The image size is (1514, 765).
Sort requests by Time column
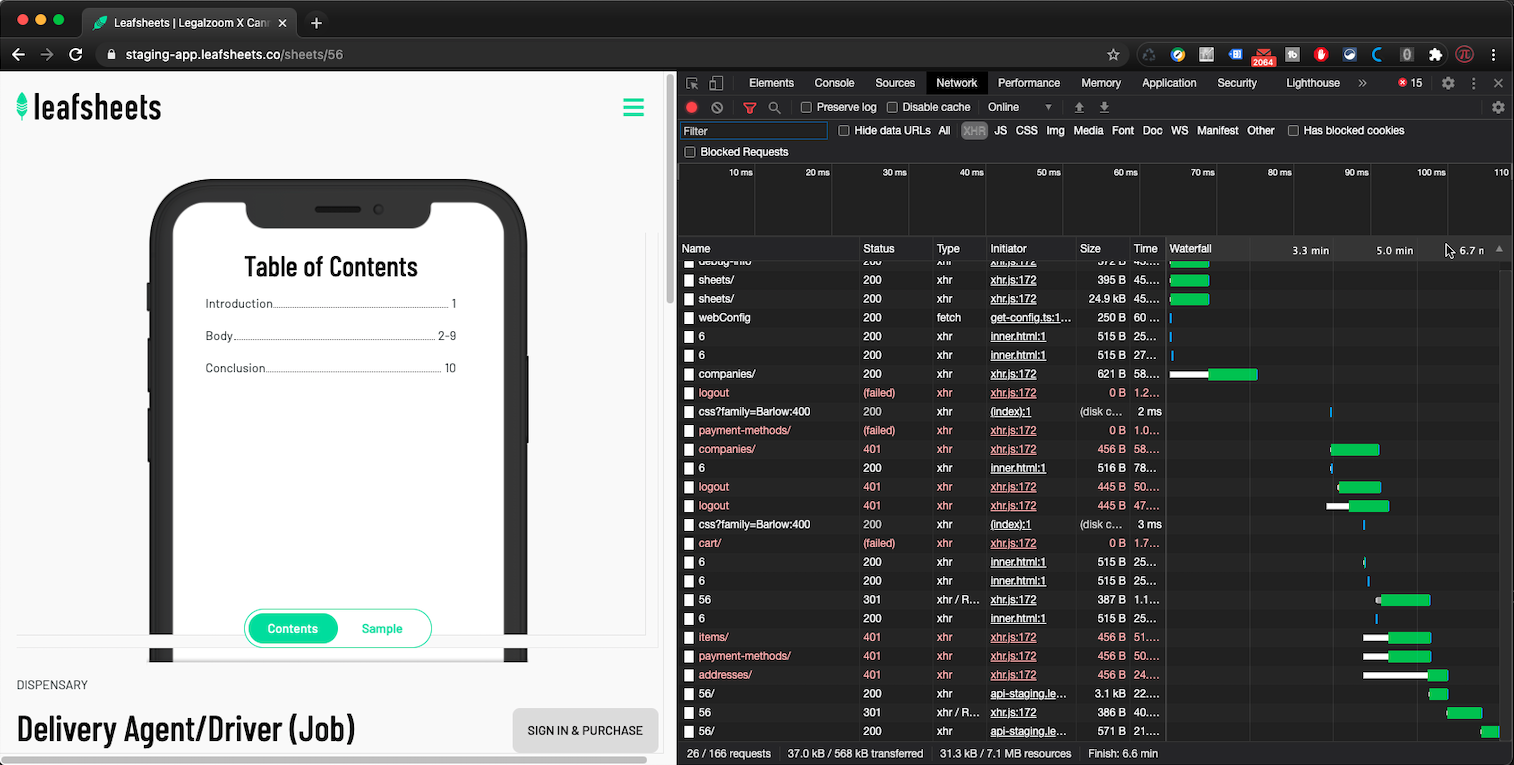(1146, 249)
